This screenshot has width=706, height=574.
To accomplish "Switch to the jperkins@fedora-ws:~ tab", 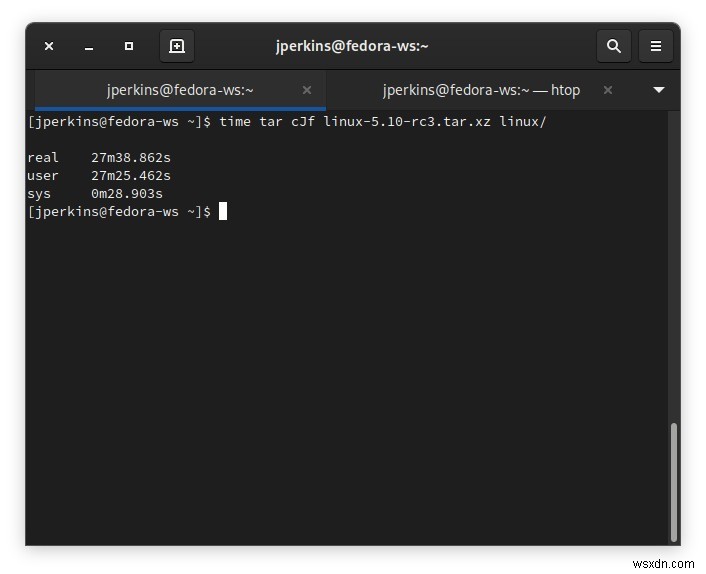I will pyautogui.click(x=180, y=90).
